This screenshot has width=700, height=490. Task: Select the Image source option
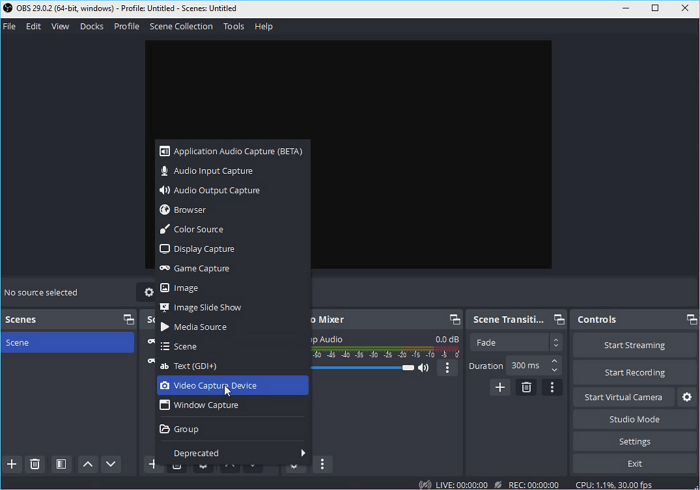233,288
